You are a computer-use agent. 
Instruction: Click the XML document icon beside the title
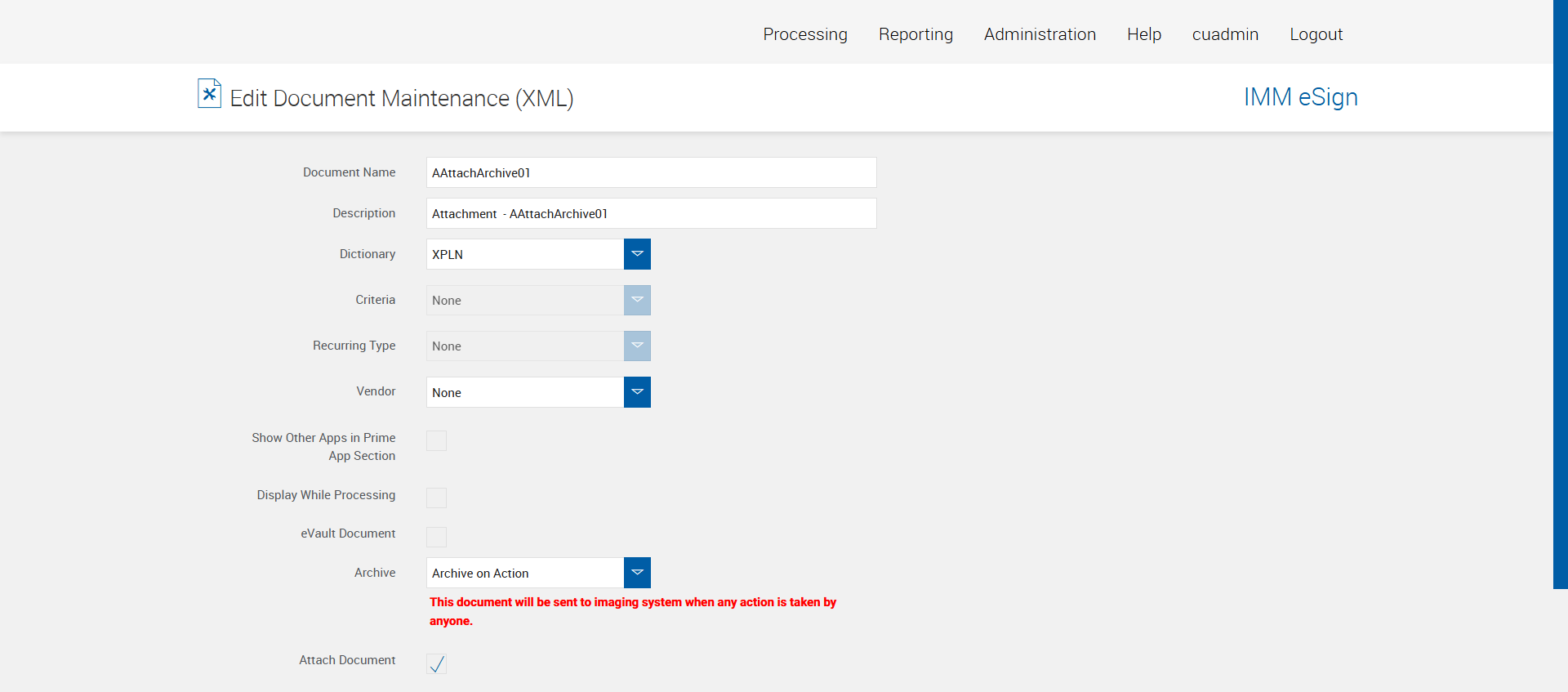(209, 94)
